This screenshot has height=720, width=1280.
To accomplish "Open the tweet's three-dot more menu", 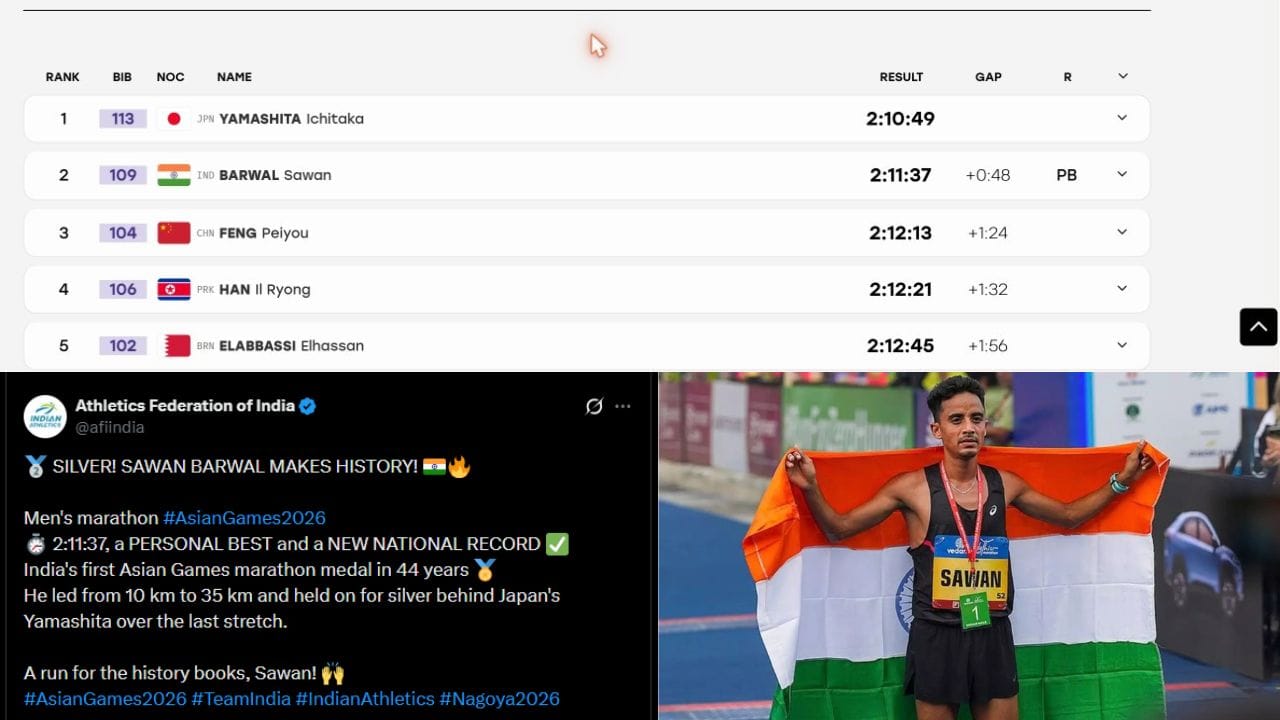I will tap(623, 406).
